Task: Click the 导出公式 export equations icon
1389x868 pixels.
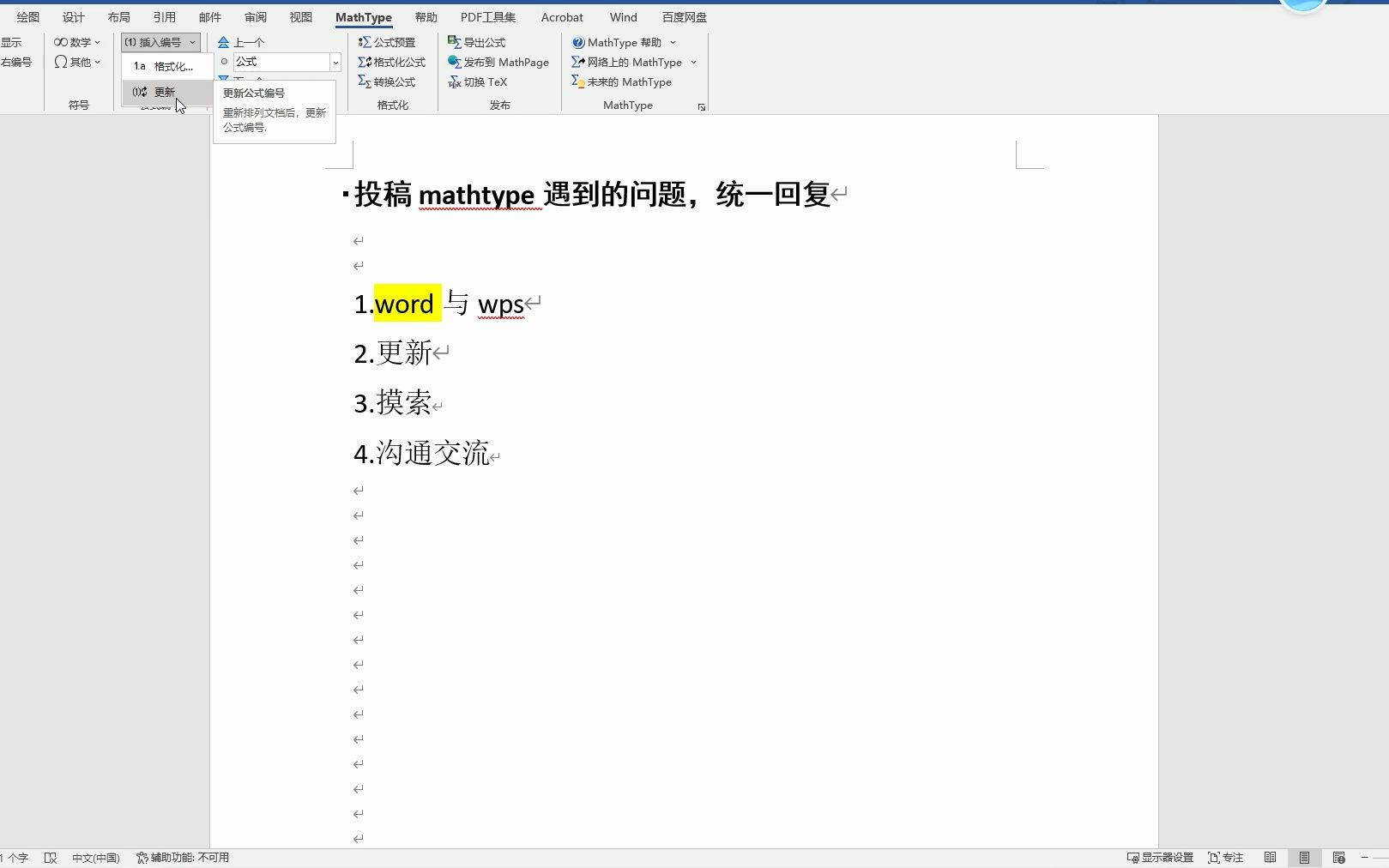Action: click(455, 42)
